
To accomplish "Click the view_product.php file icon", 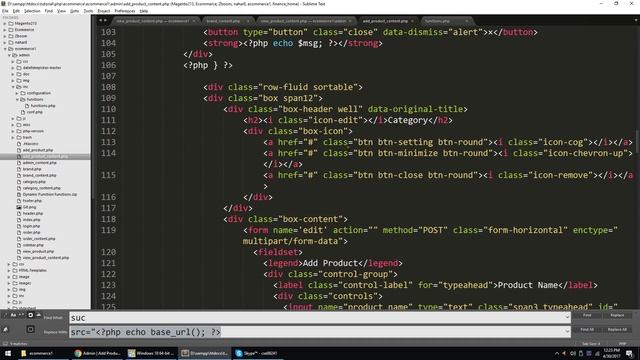I will click(x=19, y=251).
